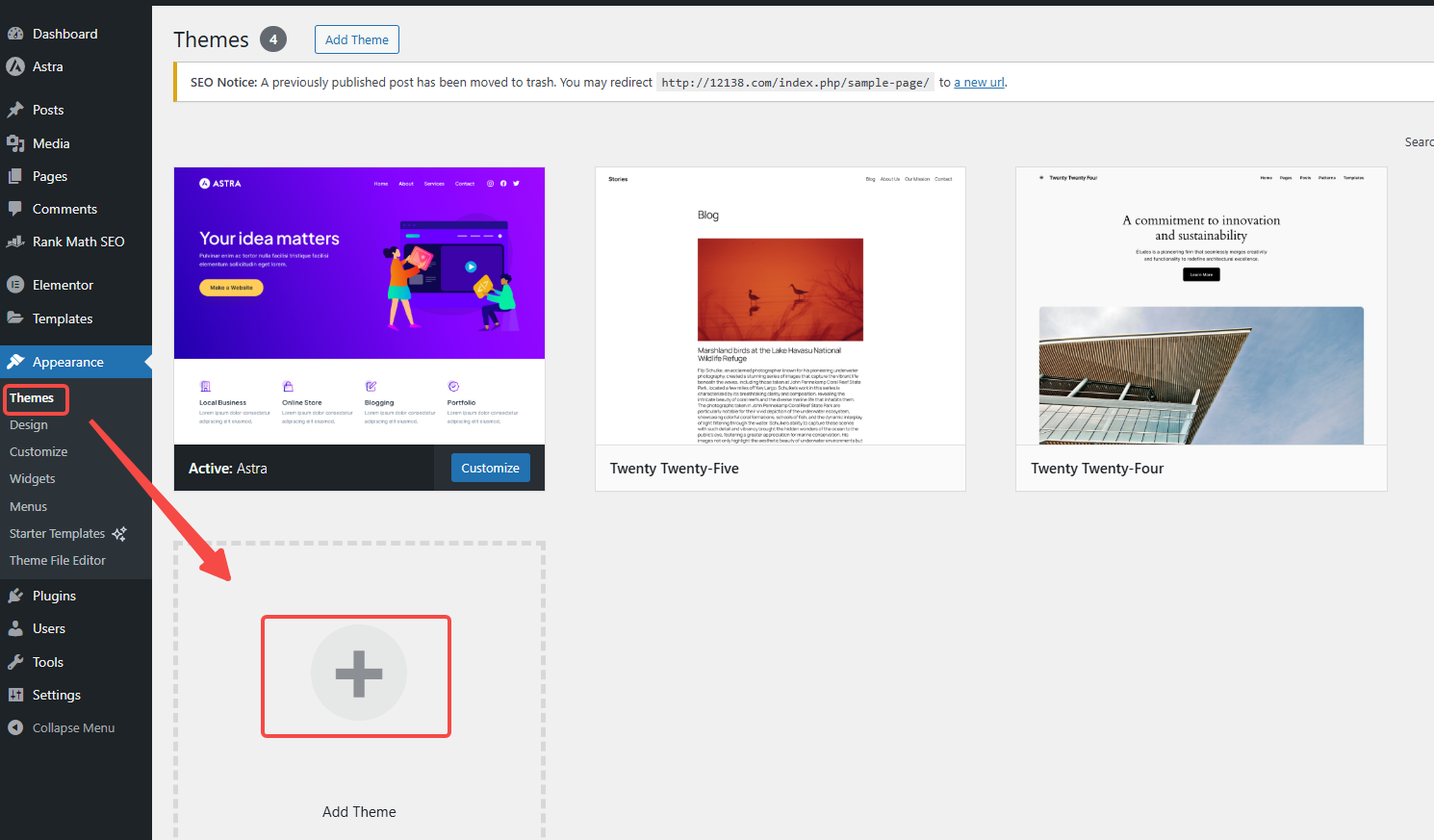Screen dimensions: 1434x840
Task: Open Media library via its icon
Action: (x=15, y=143)
